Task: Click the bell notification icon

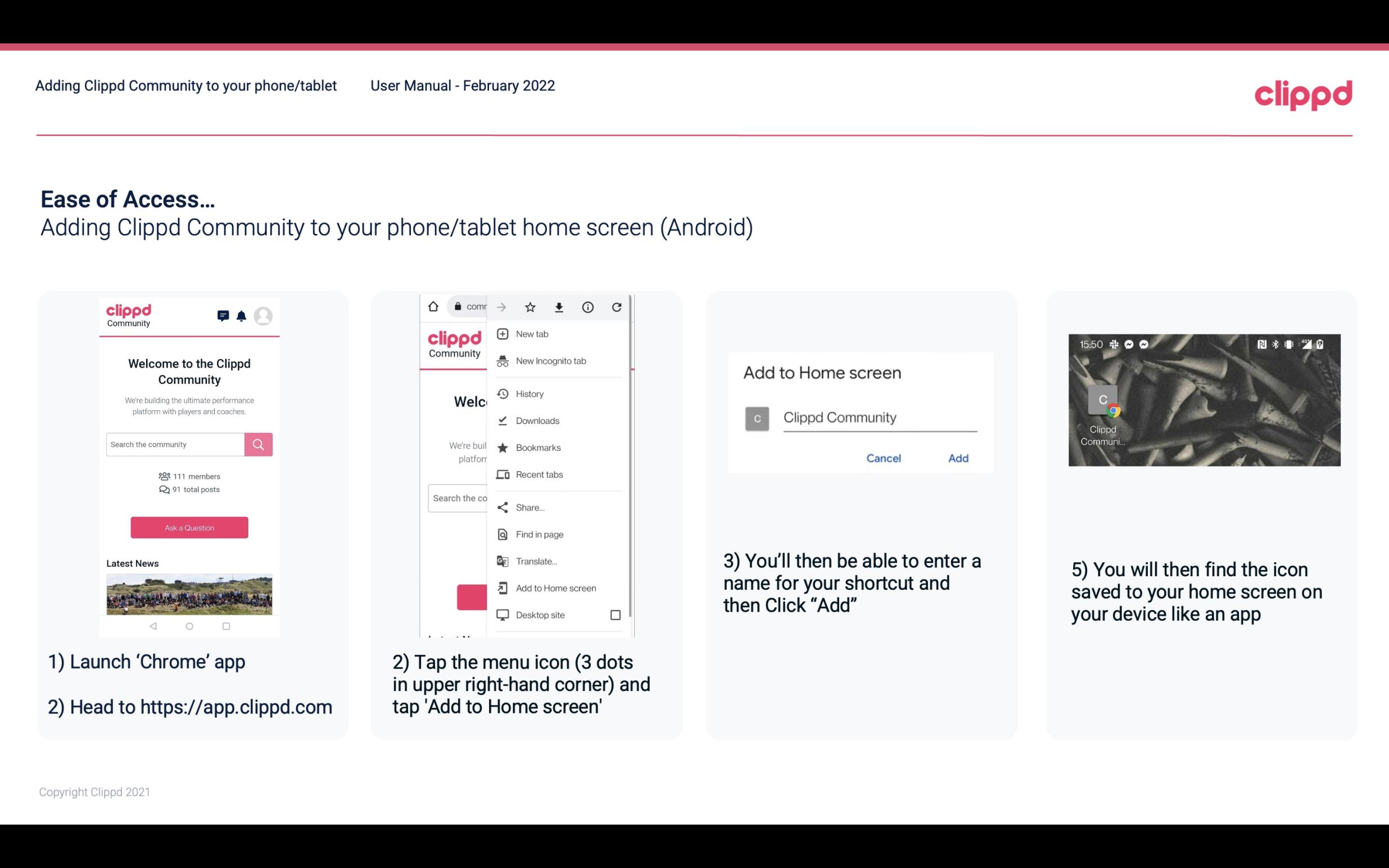Action: click(x=241, y=315)
